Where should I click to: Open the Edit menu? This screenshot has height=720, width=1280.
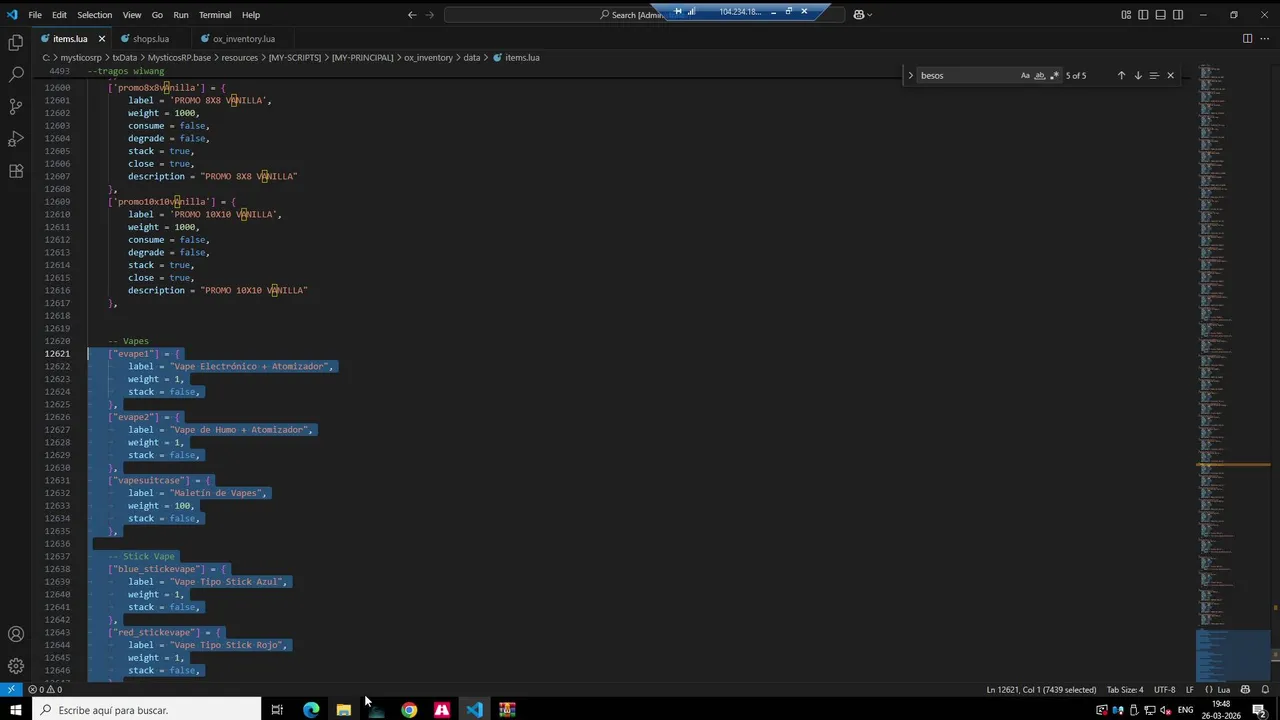tap(59, 15)
